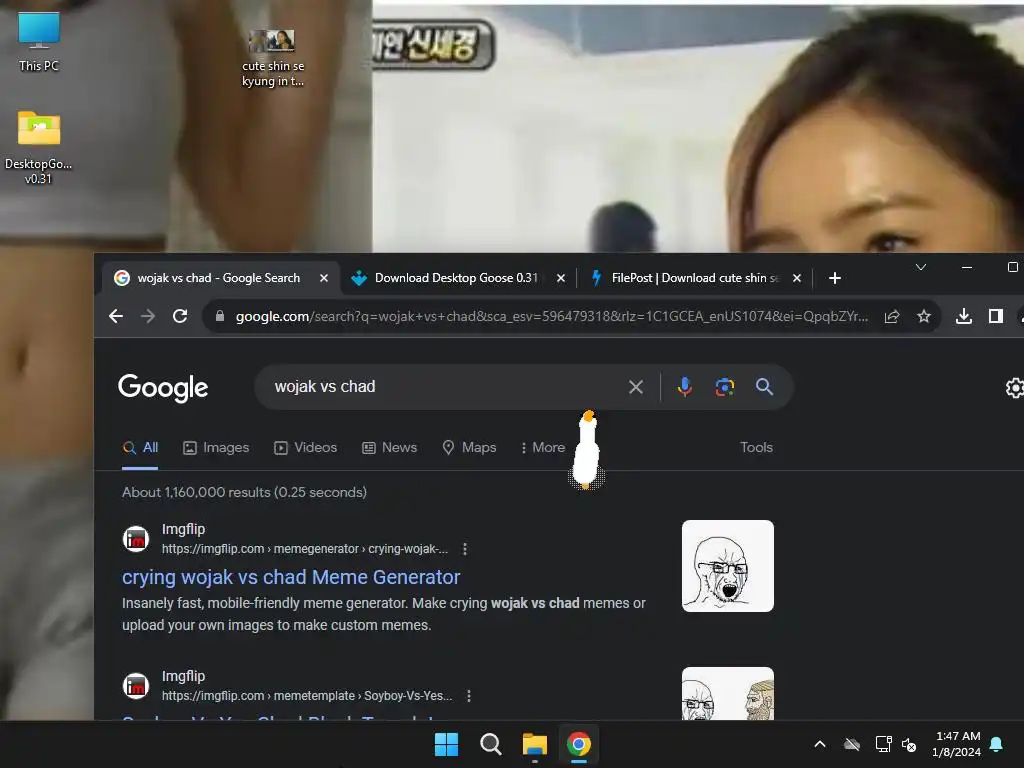Screen dimensions: 1024x768
Task: Click the Google logo
Action: (x=163, y=388)
